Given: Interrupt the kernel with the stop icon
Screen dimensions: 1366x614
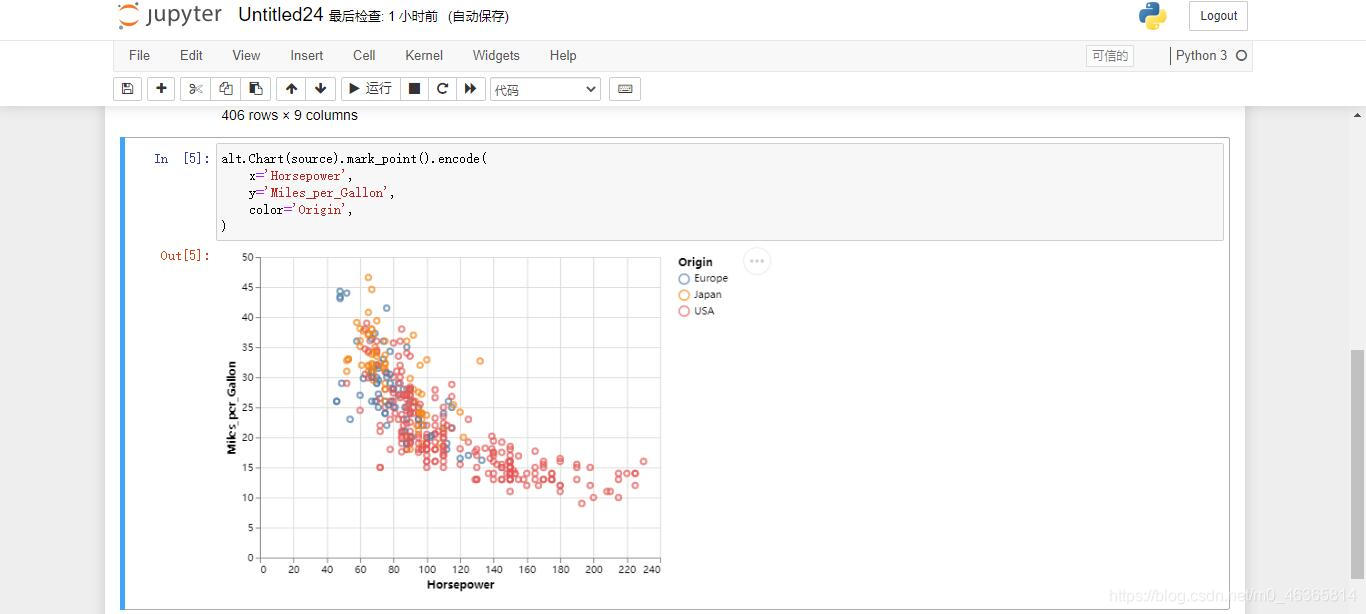Looking at the screenshot, I should [414, 89].
